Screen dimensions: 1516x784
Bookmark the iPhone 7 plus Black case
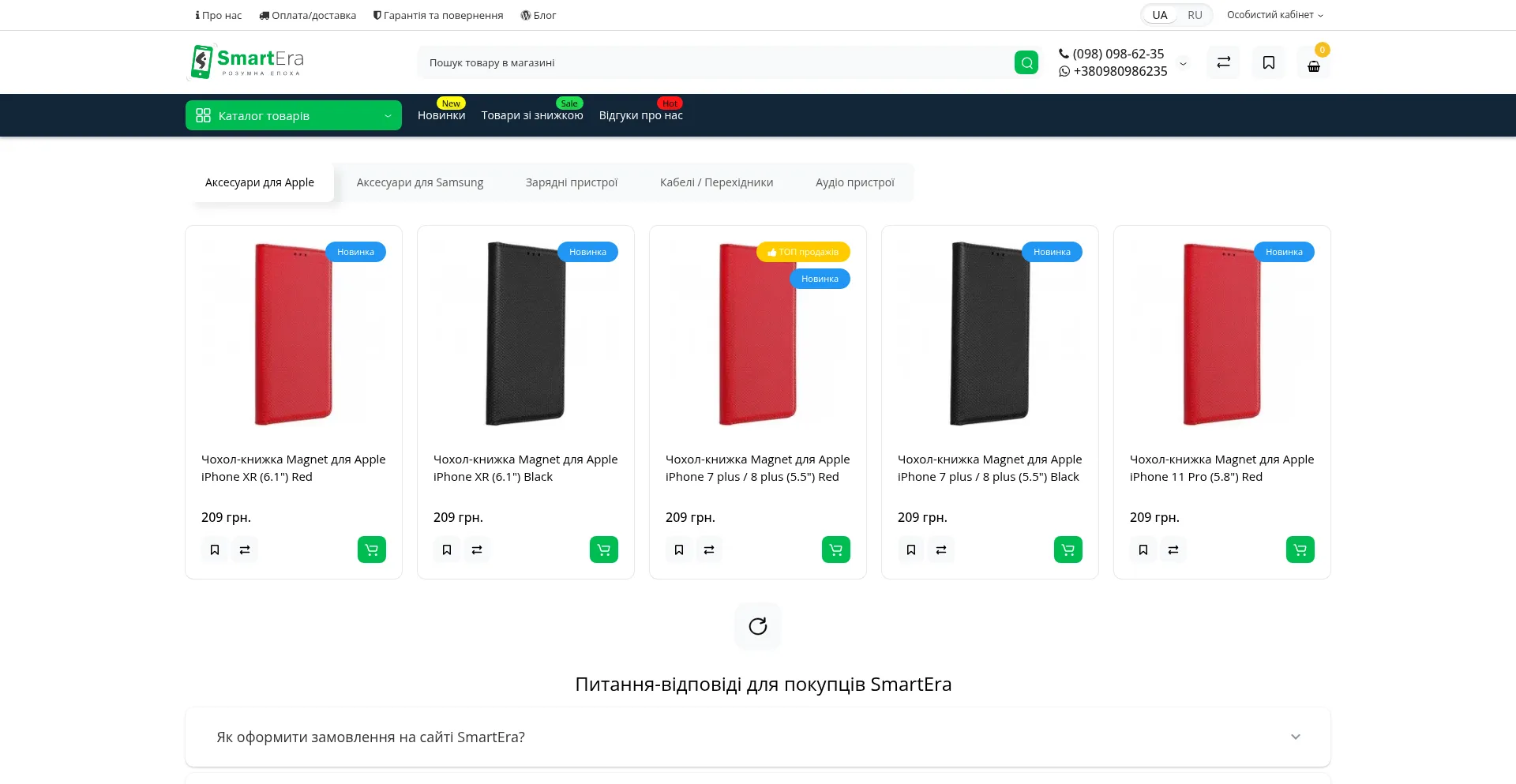tap(911, 550)
